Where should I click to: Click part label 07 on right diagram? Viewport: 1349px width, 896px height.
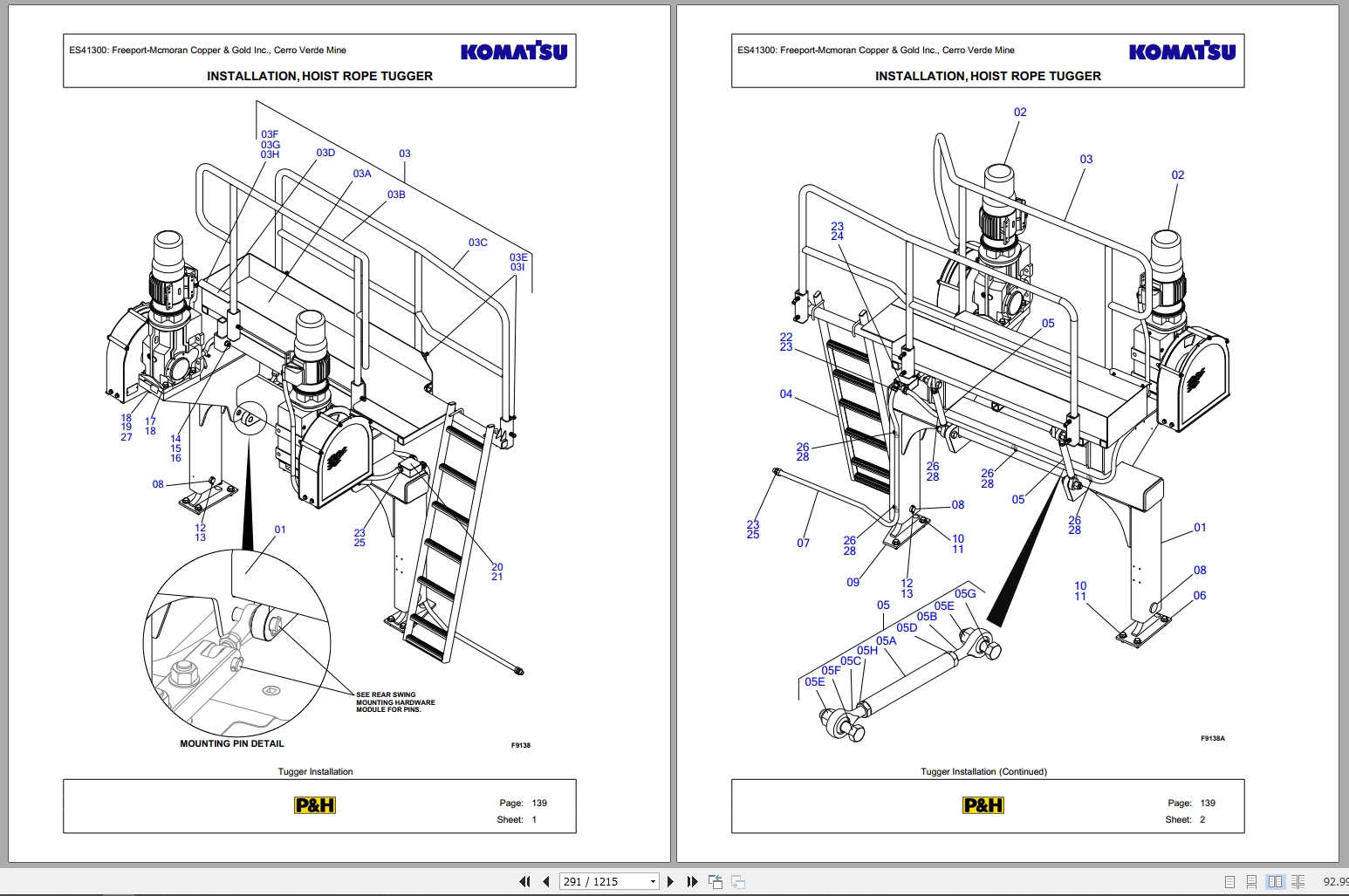point(804,543)
